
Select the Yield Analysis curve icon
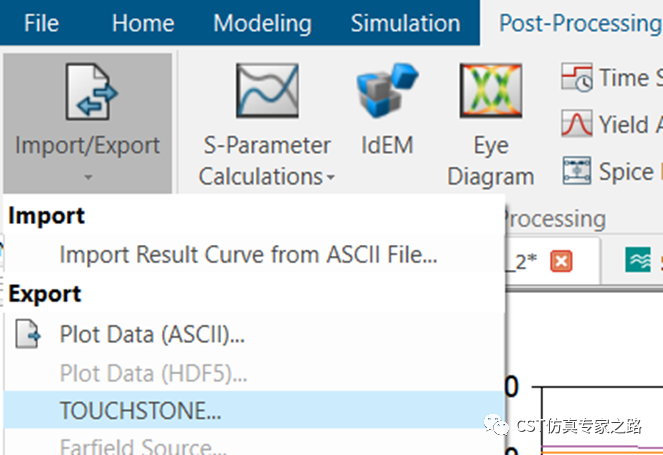[x=576, y=123]
